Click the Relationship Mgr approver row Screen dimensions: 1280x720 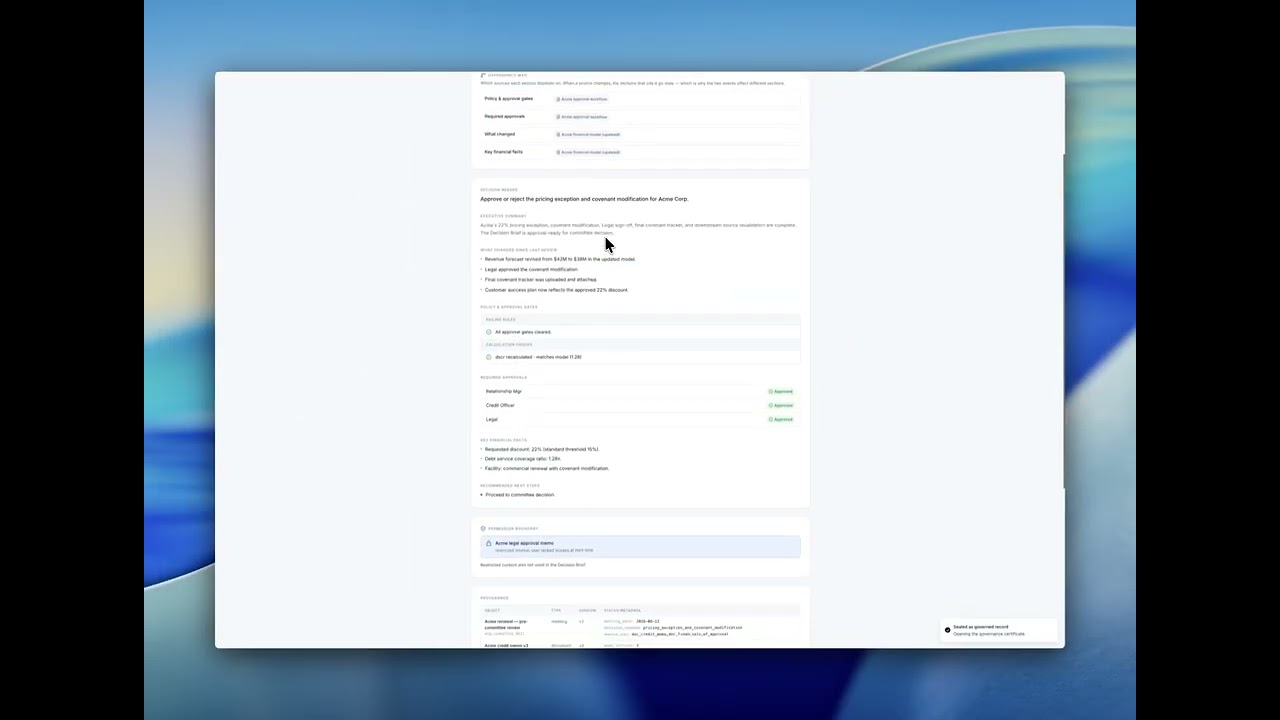tap(640, 391)
